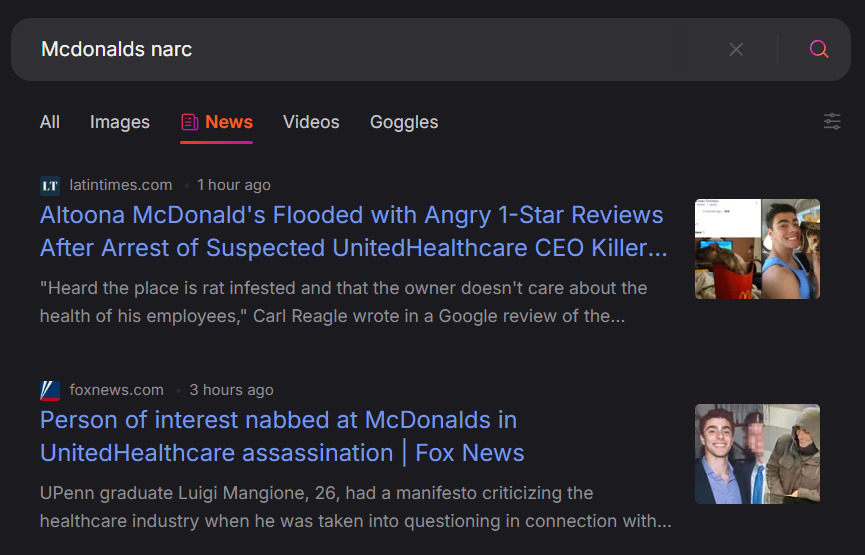Open the Goggles tab
Image resolution: width=865 pixels, height=555 pixels.
[404, 122]
